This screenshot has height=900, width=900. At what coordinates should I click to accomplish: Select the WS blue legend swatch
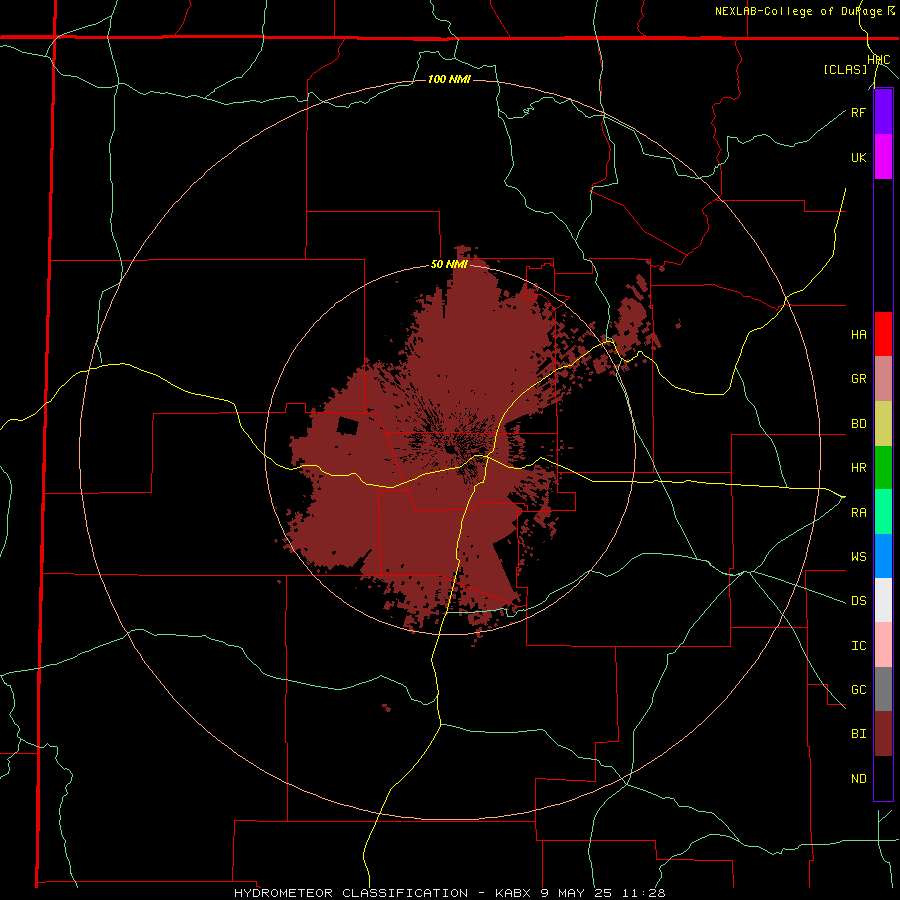(x=883, y=556)
